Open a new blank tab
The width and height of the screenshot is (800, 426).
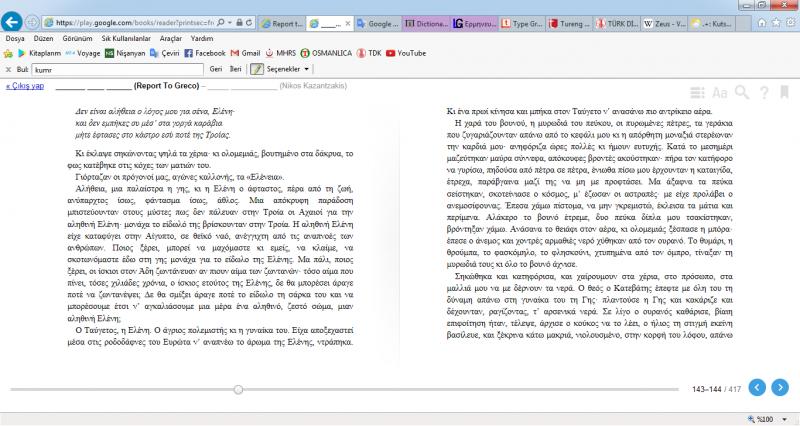pyautogui.click(x=743, y=23)
